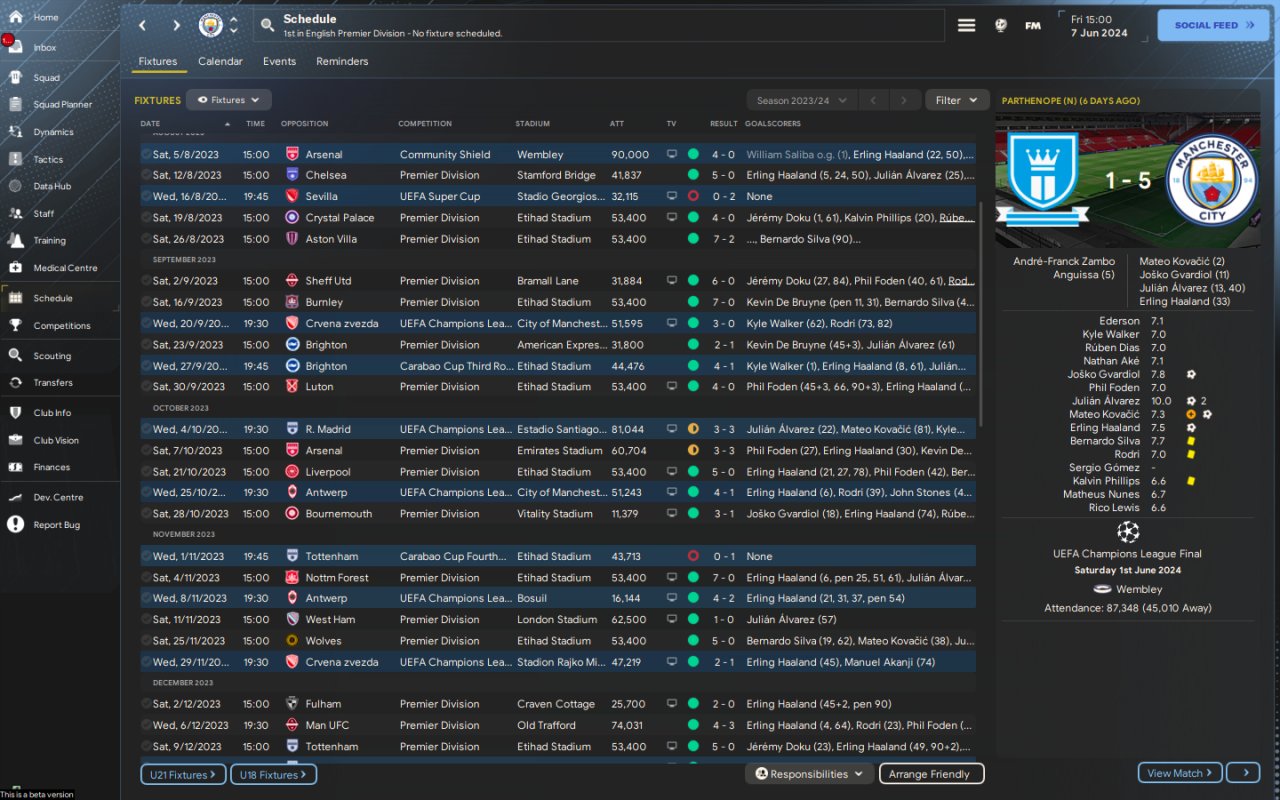Click the club switcher up/down chevrons

[234, 25]
